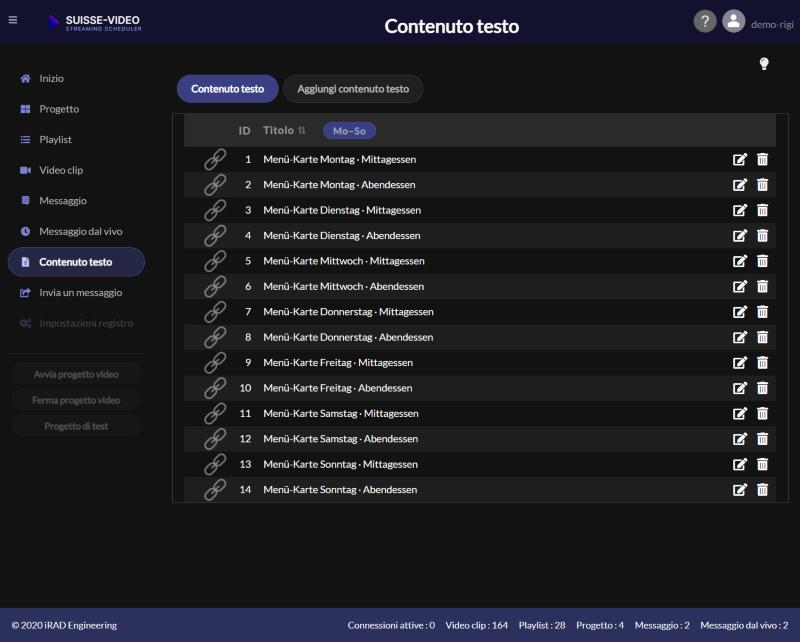800x642 pixels.
Task: Click Progetto di test button
Action: tap(76, 427)
